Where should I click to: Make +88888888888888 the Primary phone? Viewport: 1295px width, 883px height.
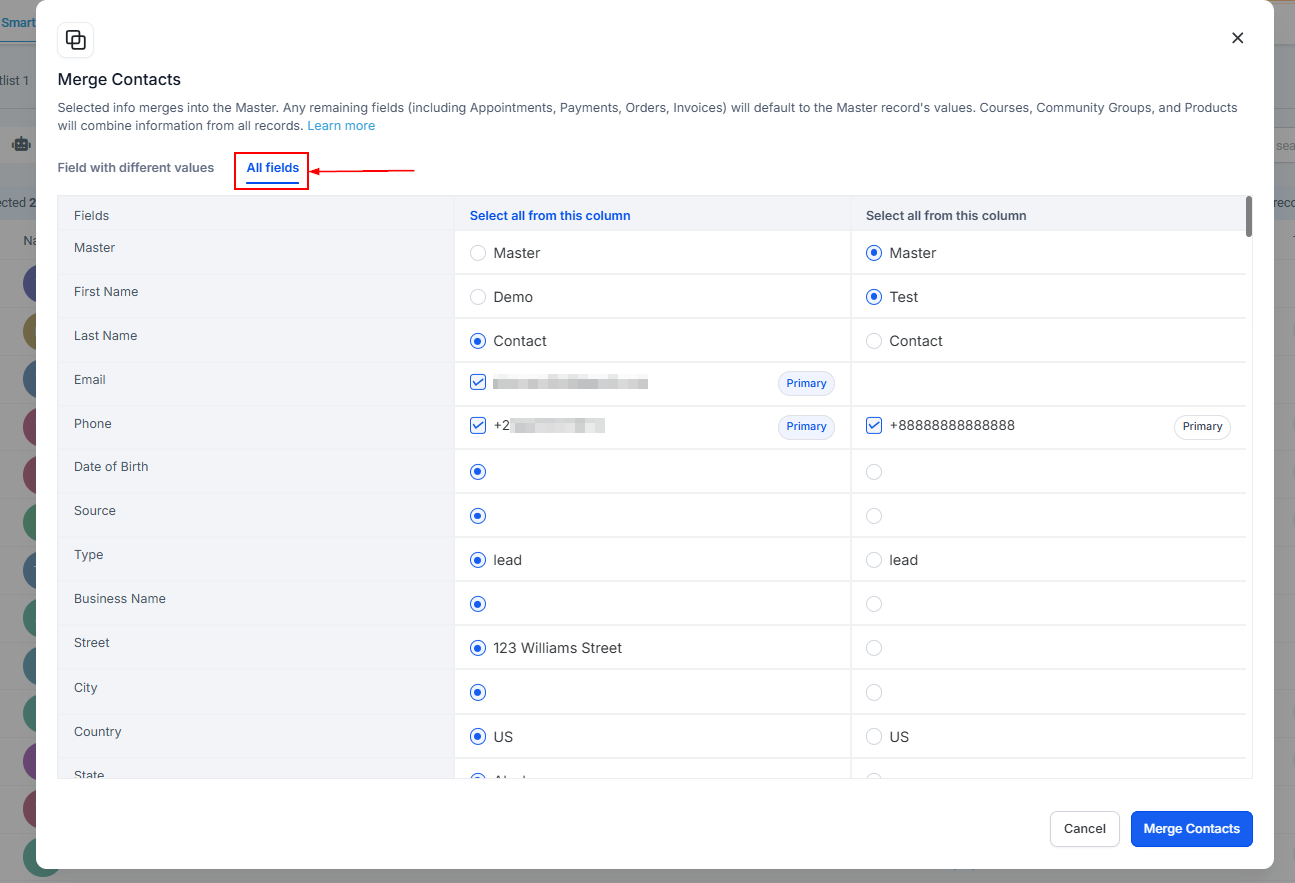pos(1202,427)
